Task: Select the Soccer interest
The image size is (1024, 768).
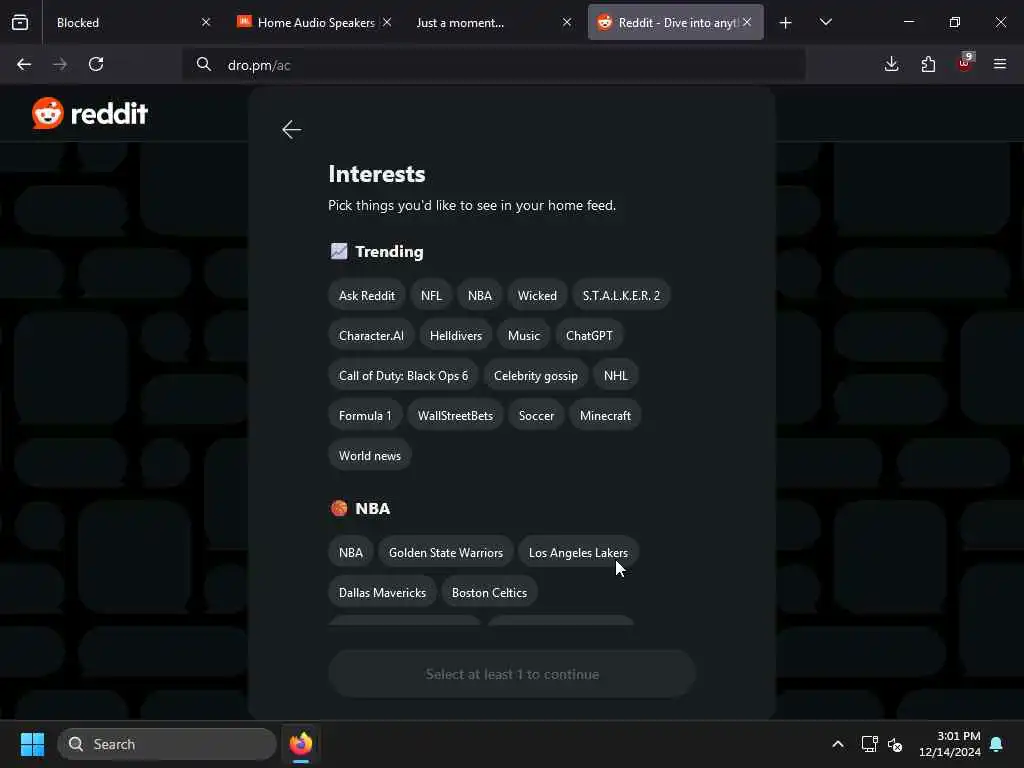Action: [536, 416]
